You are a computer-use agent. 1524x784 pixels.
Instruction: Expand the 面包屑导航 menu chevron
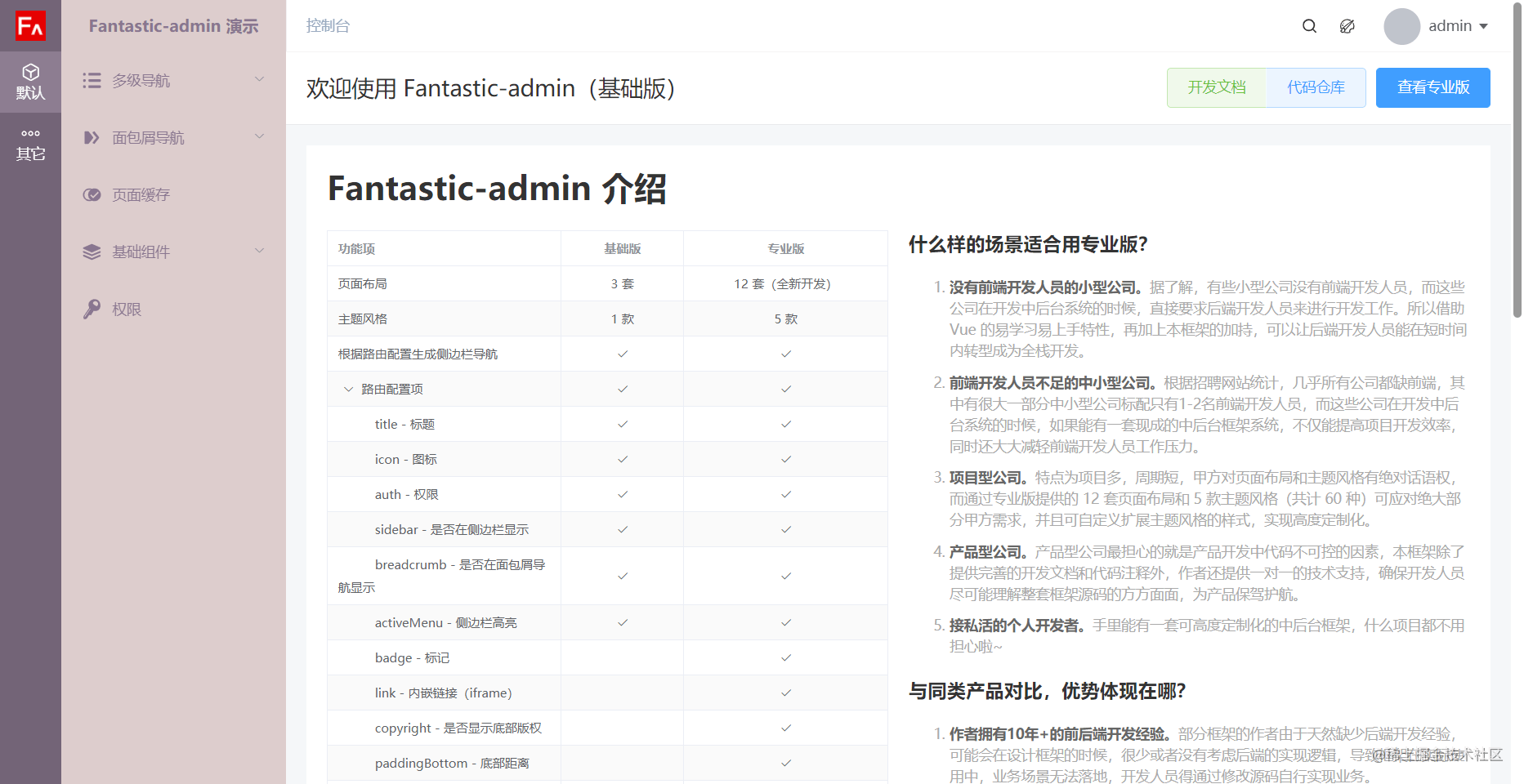(260, 136)
